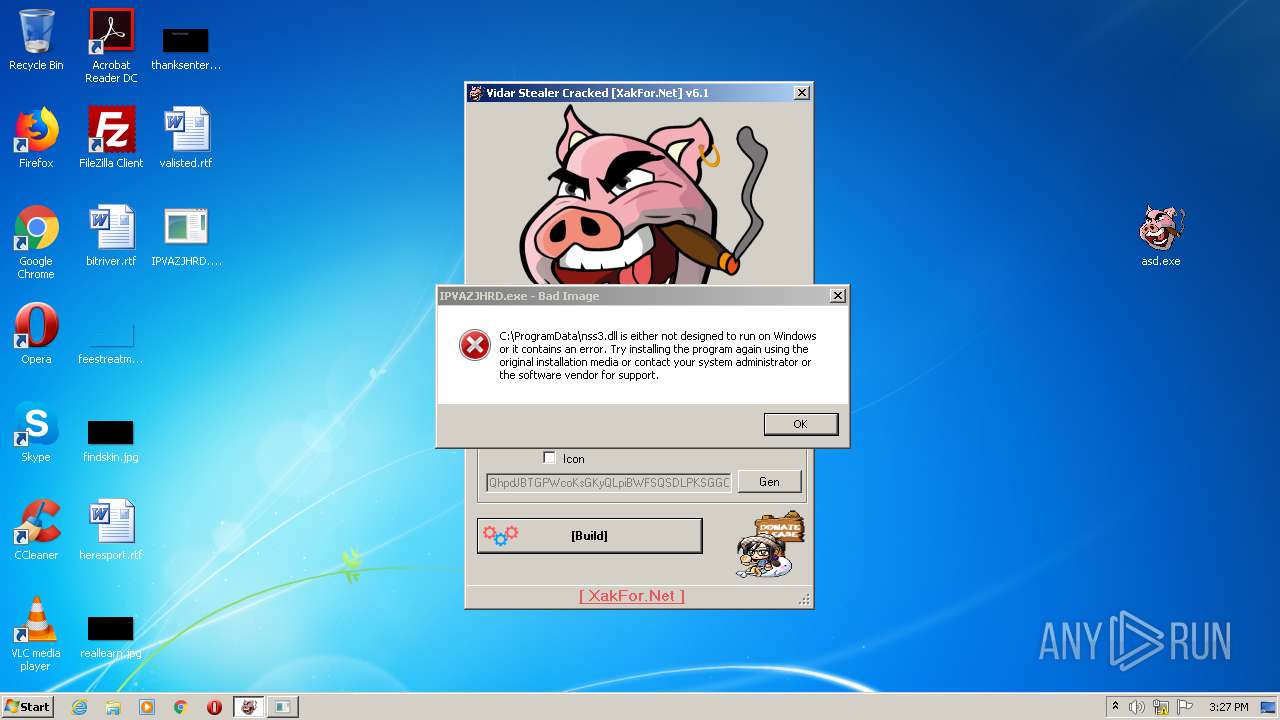Open the Start menu
This screenshot has height=720, width=1280.
pyautogui.click(x=27, y=707)
